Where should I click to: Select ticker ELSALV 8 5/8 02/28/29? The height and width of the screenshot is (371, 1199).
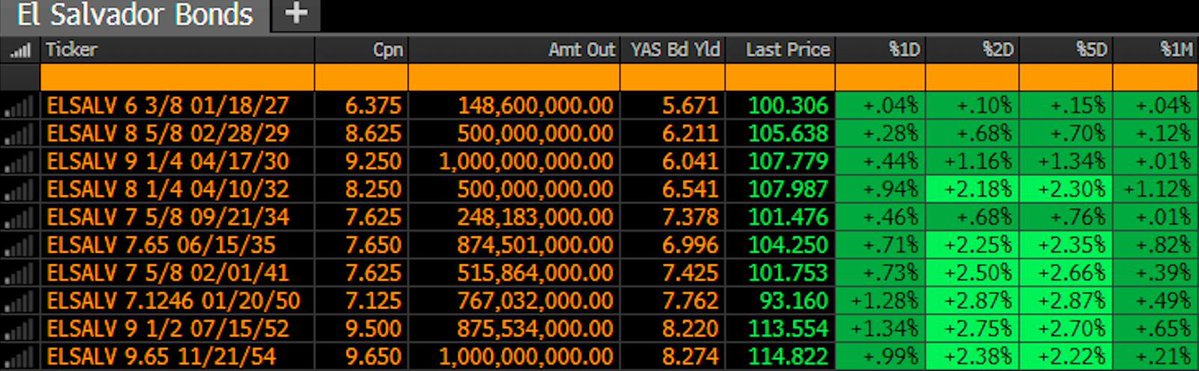point(168,134)
